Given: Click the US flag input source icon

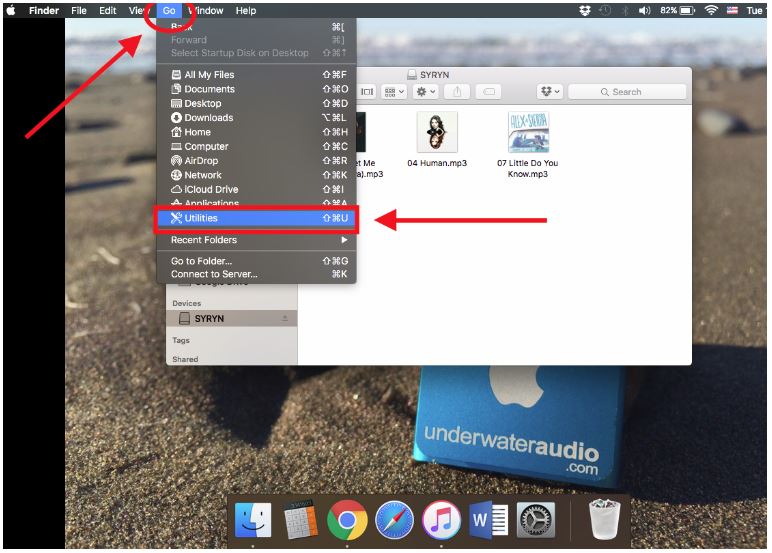Looking at the screenshot, I should 733,10.
